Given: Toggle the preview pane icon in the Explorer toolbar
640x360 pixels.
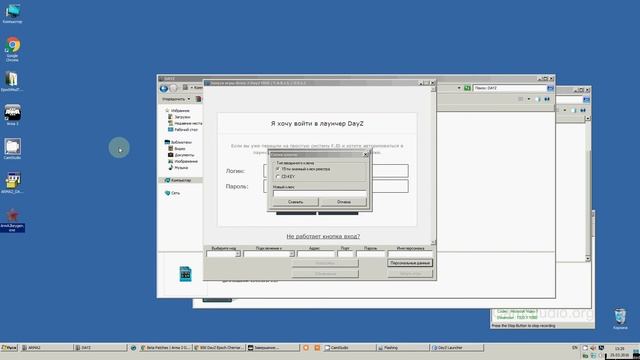Looking at the screenshot, I should pos(538,99).
